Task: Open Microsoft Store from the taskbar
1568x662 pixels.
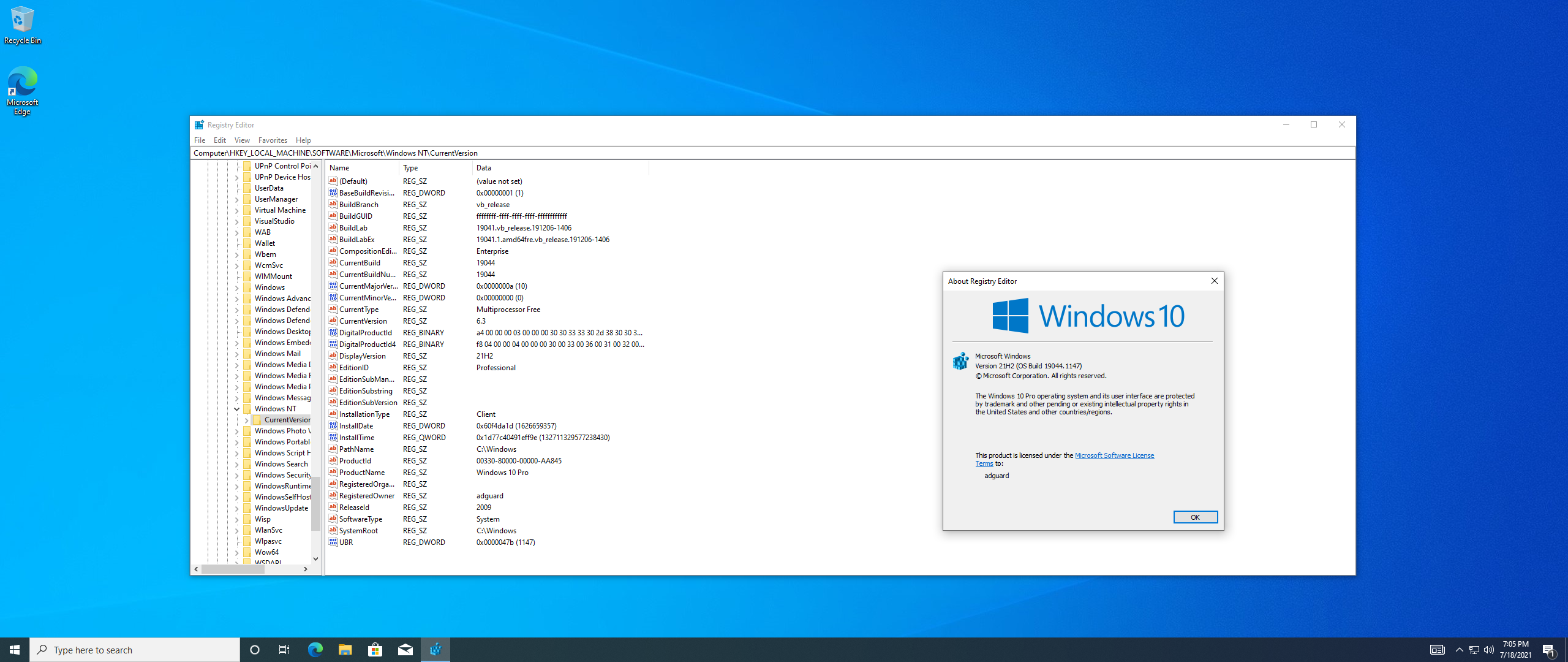Action: [x=375, y=650]
